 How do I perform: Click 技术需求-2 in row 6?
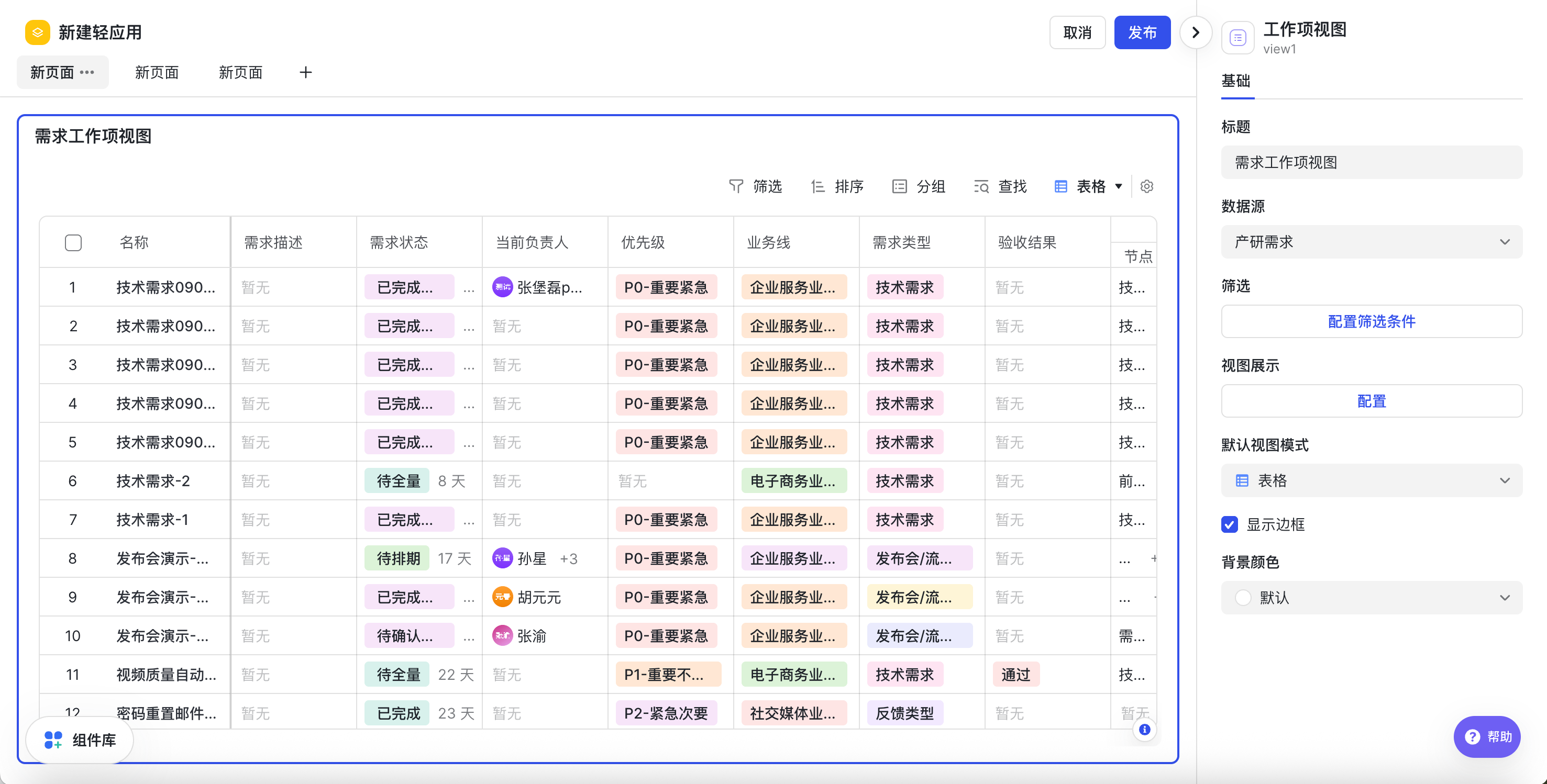[x=153, y=481]
